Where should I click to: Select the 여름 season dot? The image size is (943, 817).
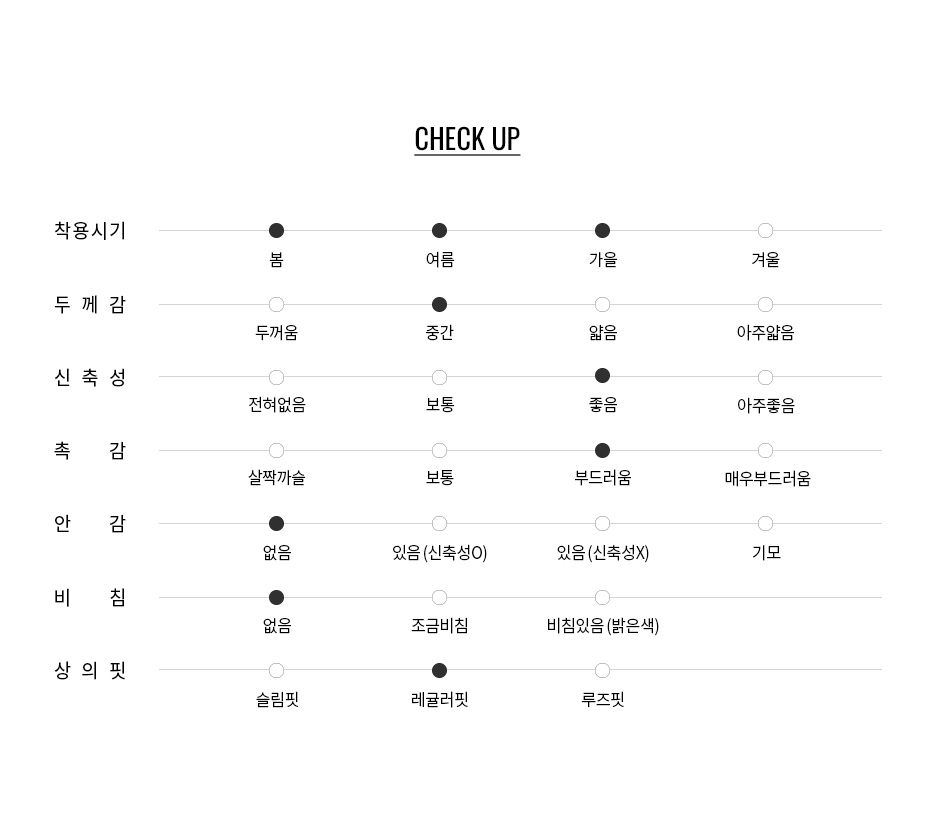pyautogui.click(x=439, y=231)
